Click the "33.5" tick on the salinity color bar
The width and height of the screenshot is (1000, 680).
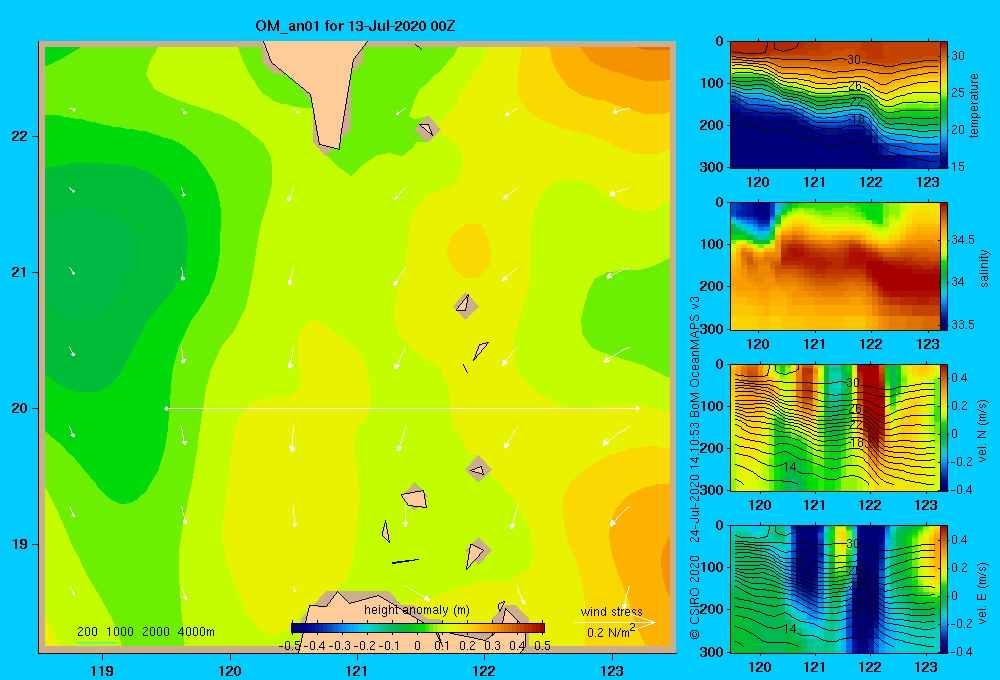[x=962, y=325]
